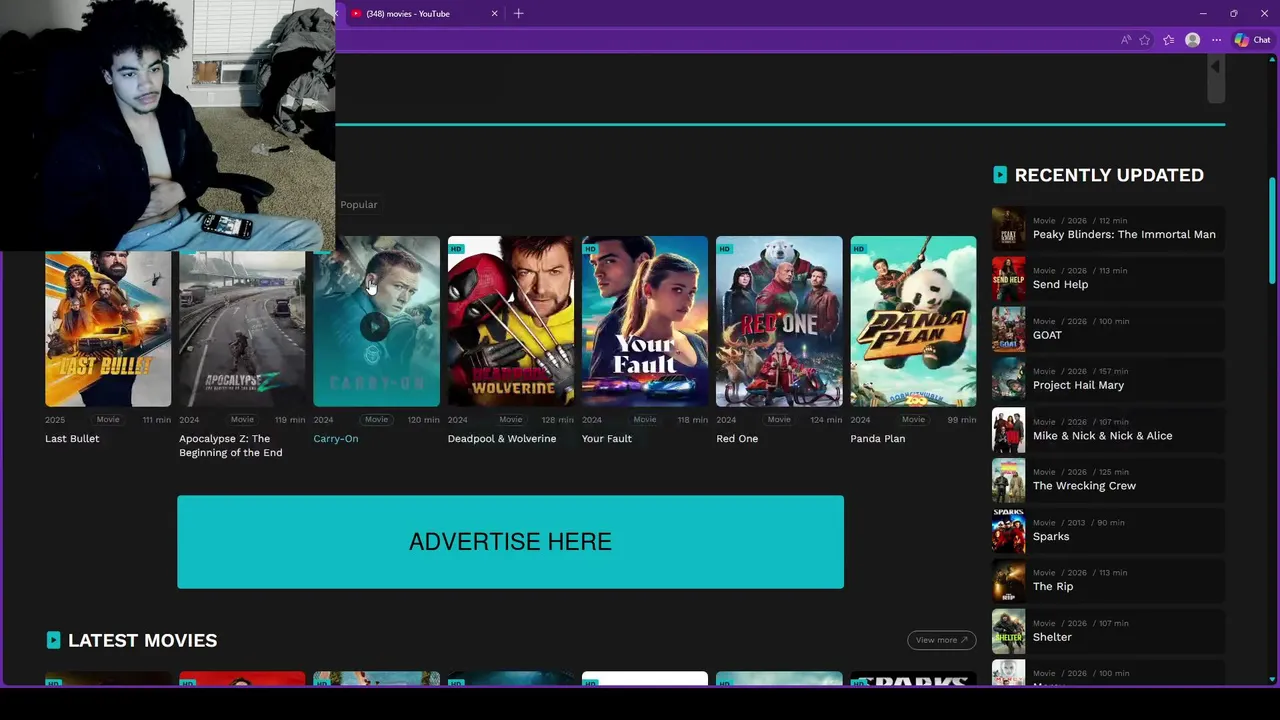Click the HD badge on Panda Plan poster
The width and height of the screenshot is (1280, 720).
tap(858, 249)
